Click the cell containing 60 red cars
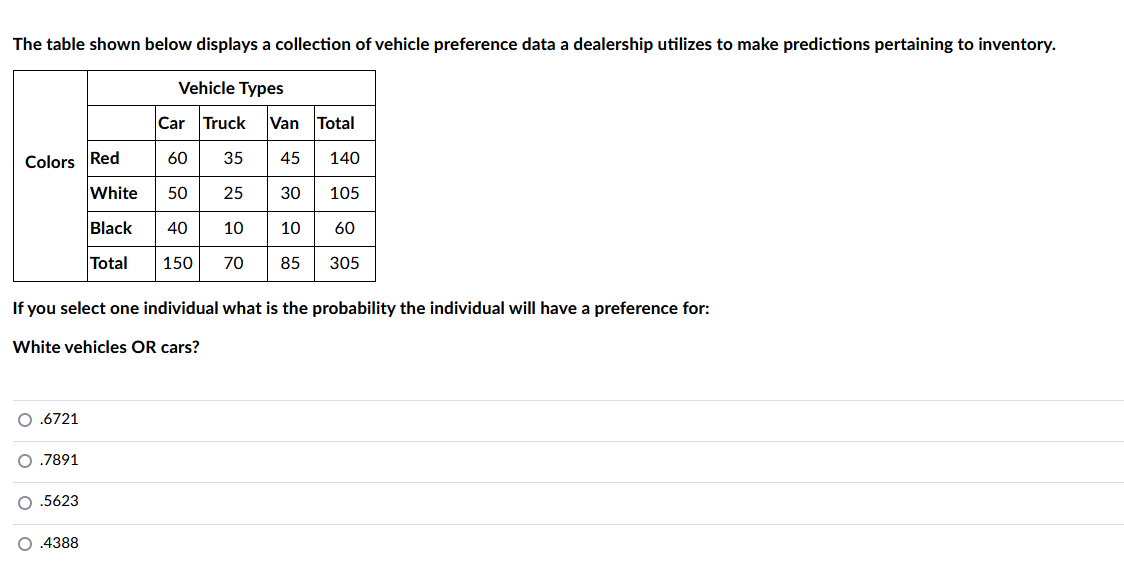 pos(177,158)
